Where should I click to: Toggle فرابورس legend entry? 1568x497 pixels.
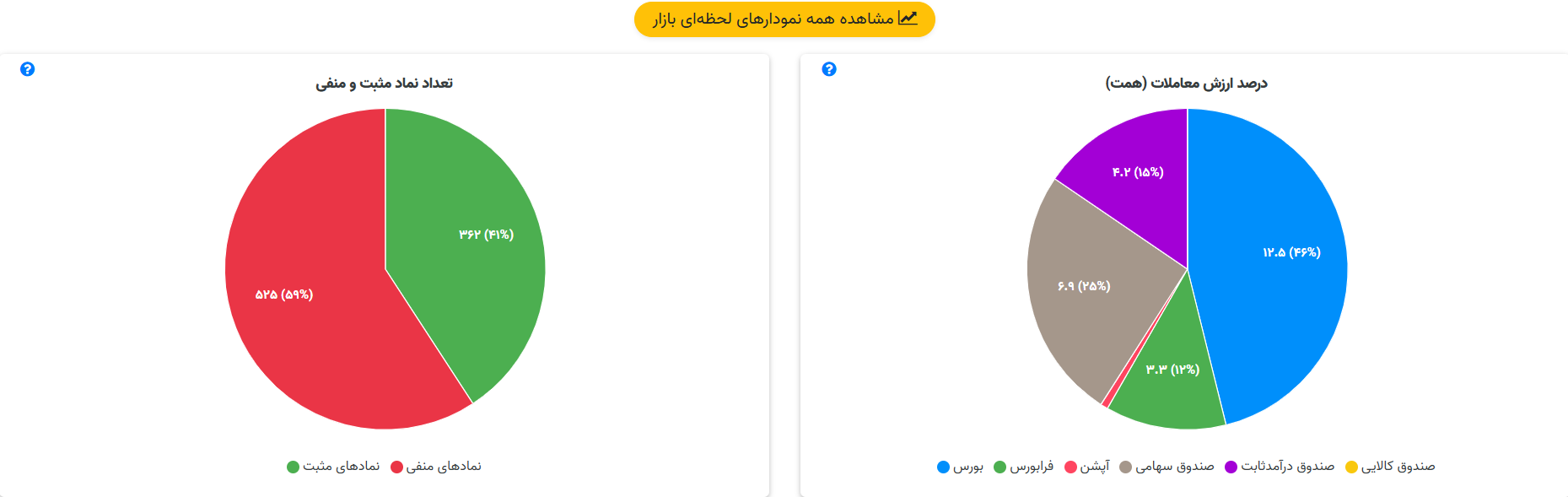(1024, 467)
